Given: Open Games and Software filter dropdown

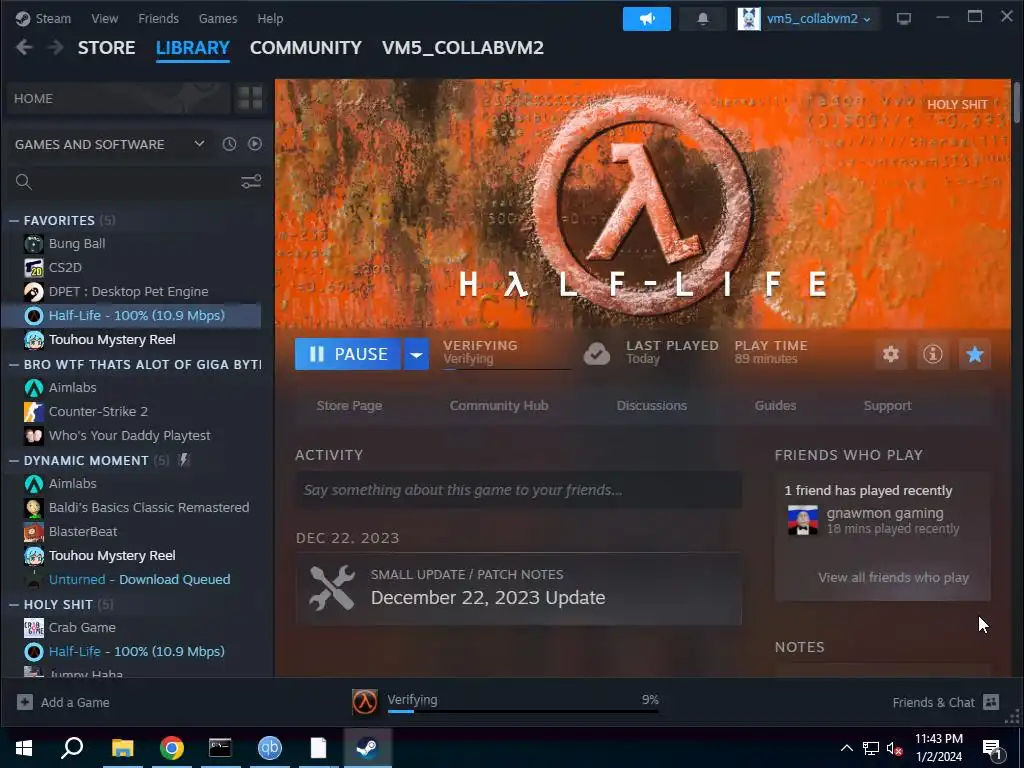Looking at the screenshot, I should 199,144.
